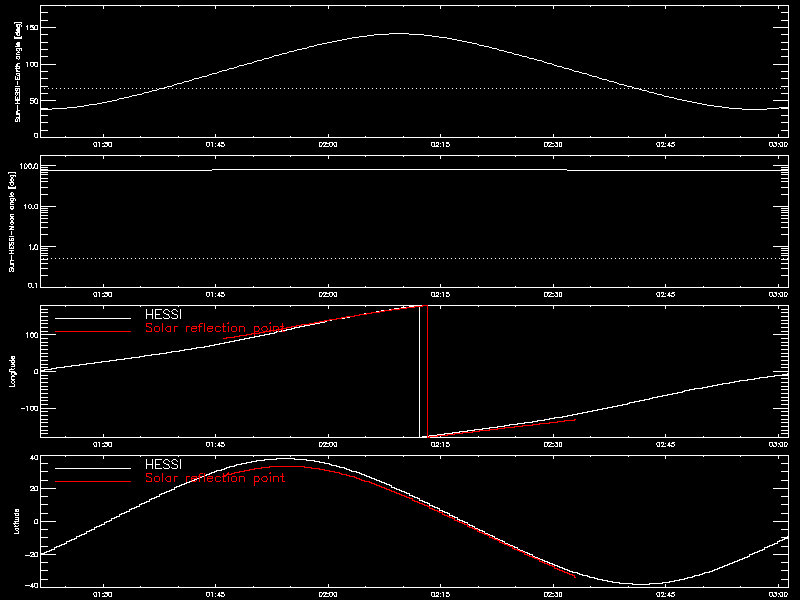Click the HESSI legend label in Latitude panel

(163, 464)
